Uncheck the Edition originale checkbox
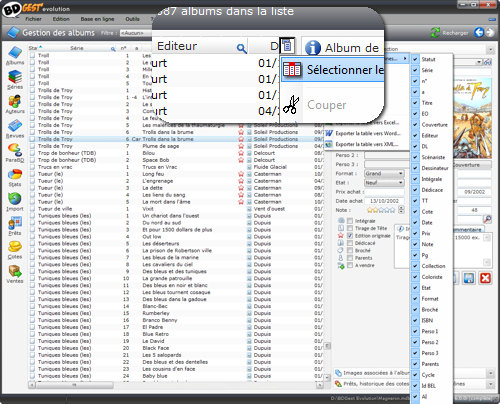The image size is (500, 404). tap(350, 236)
